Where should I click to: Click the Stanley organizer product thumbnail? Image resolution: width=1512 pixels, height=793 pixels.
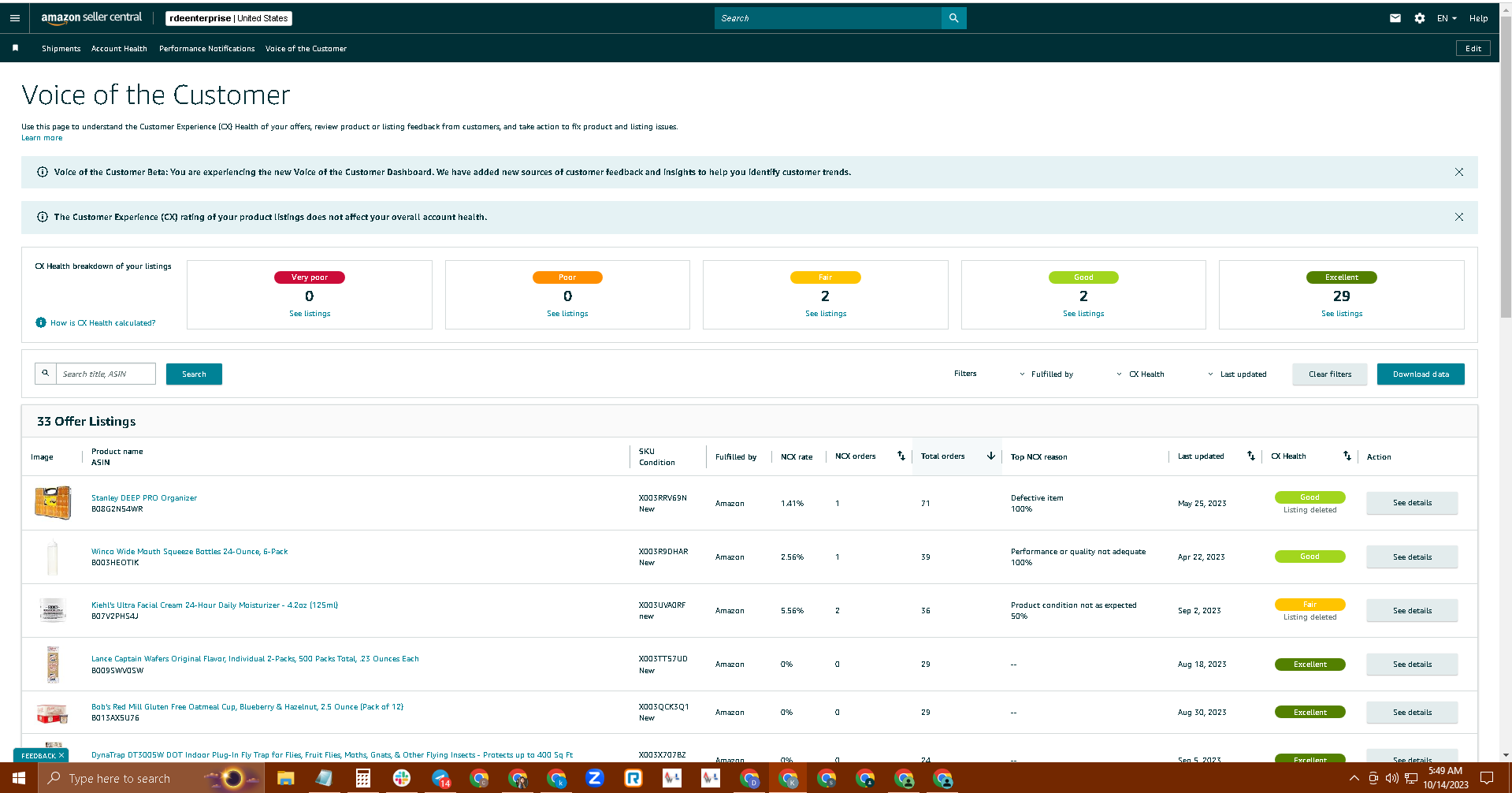click(x=53, y=503)
